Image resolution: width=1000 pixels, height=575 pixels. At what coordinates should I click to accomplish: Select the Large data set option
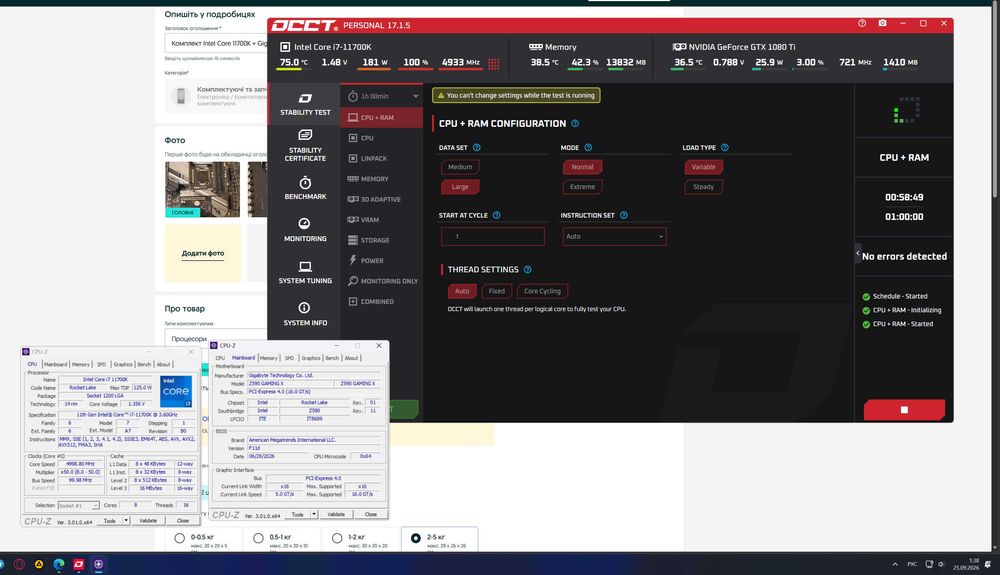click(x=460, y=187)
